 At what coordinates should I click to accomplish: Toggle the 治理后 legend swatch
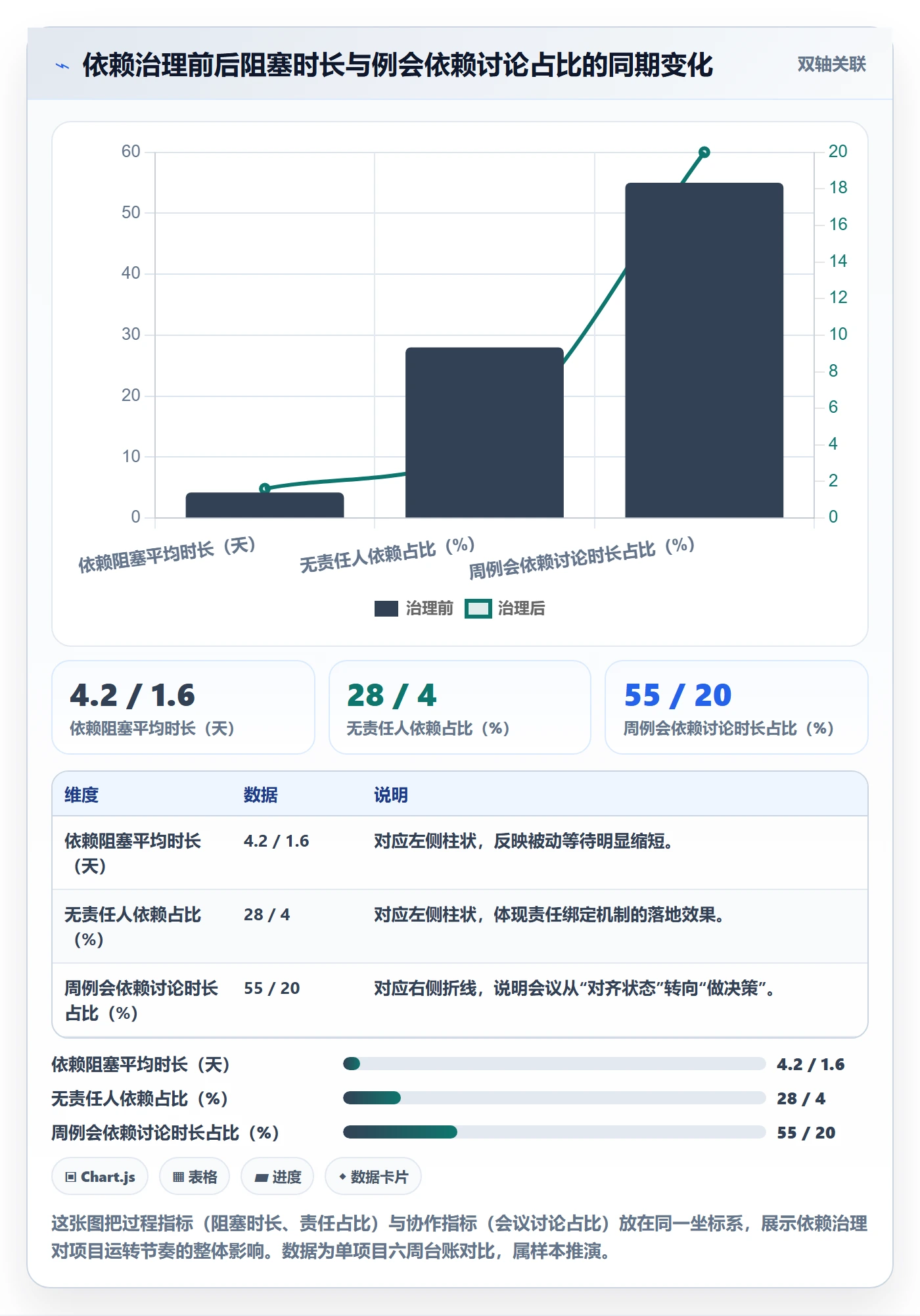point(478,609)
